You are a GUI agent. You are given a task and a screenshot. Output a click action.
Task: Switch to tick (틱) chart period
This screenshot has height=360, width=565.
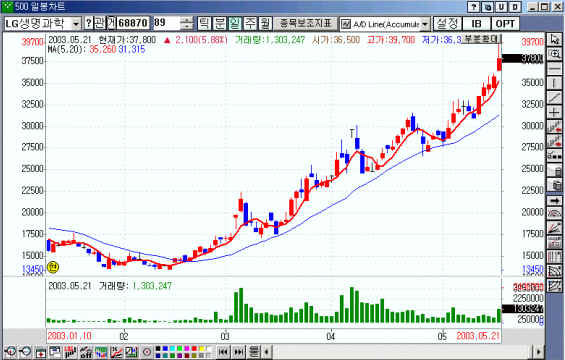[x=204, y=23]
